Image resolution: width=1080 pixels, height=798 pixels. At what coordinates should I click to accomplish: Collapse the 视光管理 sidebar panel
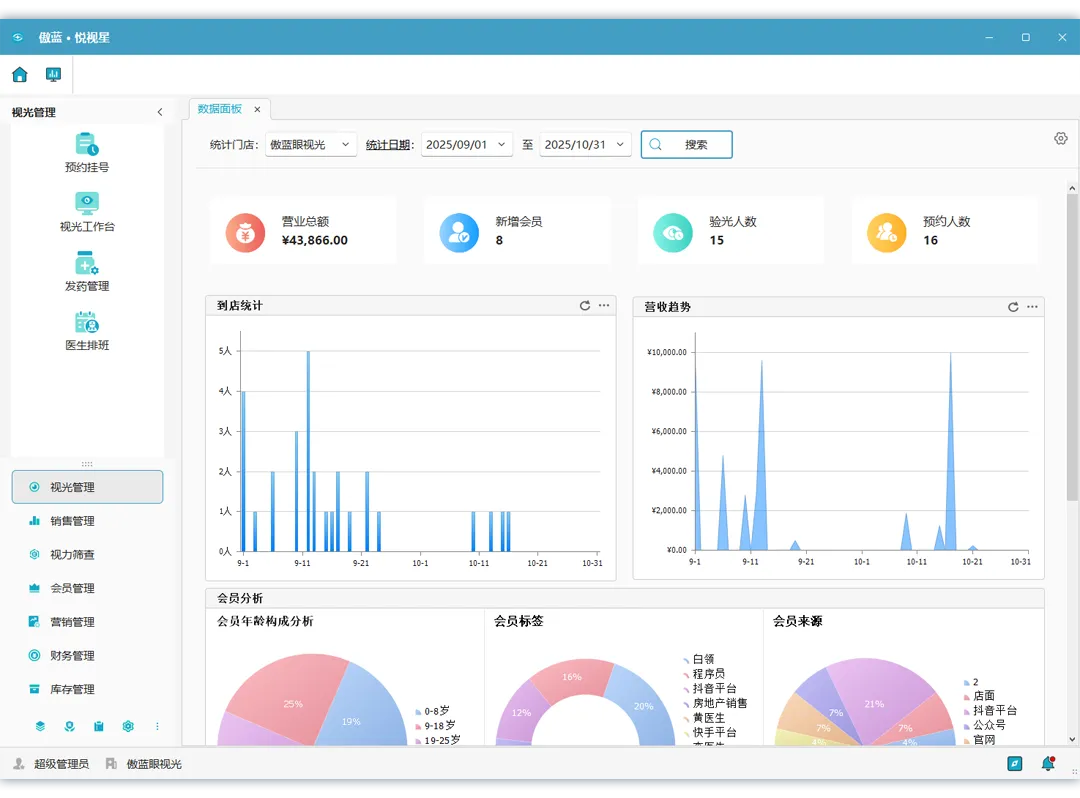click(160, 112)
